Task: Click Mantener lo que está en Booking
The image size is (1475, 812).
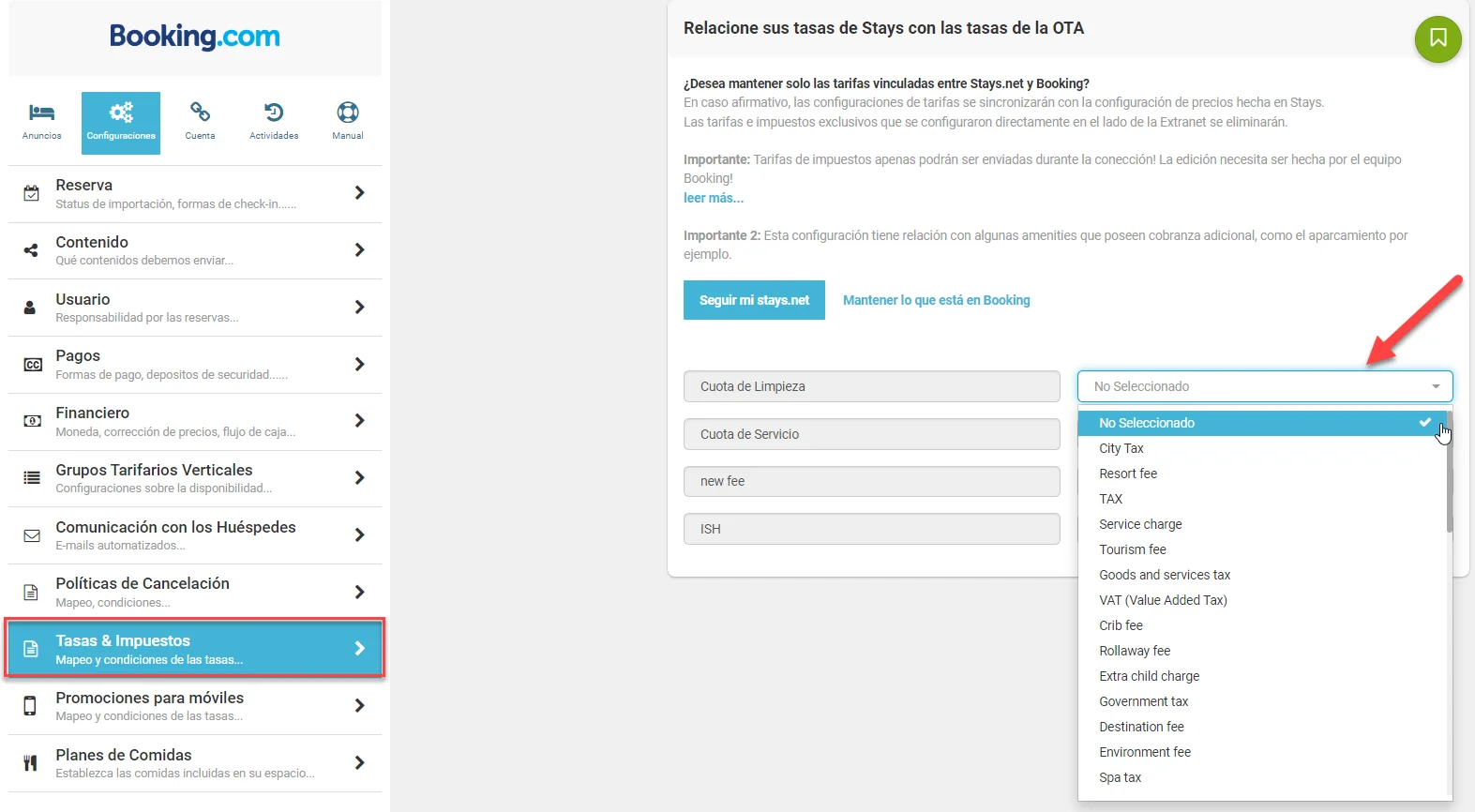Action: [936, 300]
